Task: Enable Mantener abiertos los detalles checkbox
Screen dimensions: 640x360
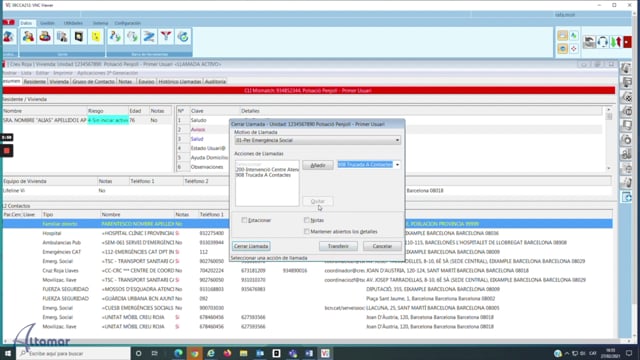Action: tap(307, 231)
